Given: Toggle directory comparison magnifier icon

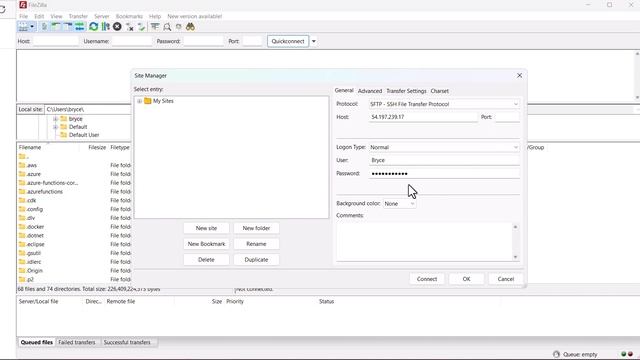Looking at the screenshot, I should click(x=167, y=27).
